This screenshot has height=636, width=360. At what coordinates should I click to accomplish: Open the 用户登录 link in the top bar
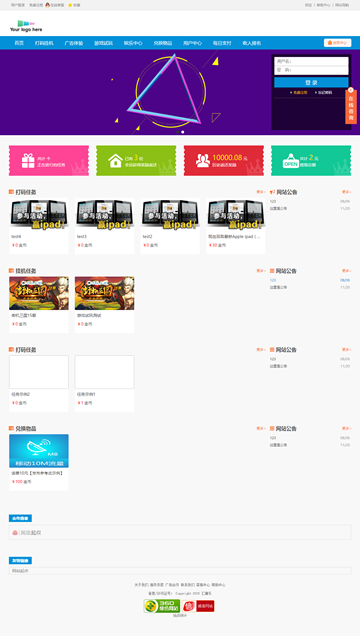17,5
